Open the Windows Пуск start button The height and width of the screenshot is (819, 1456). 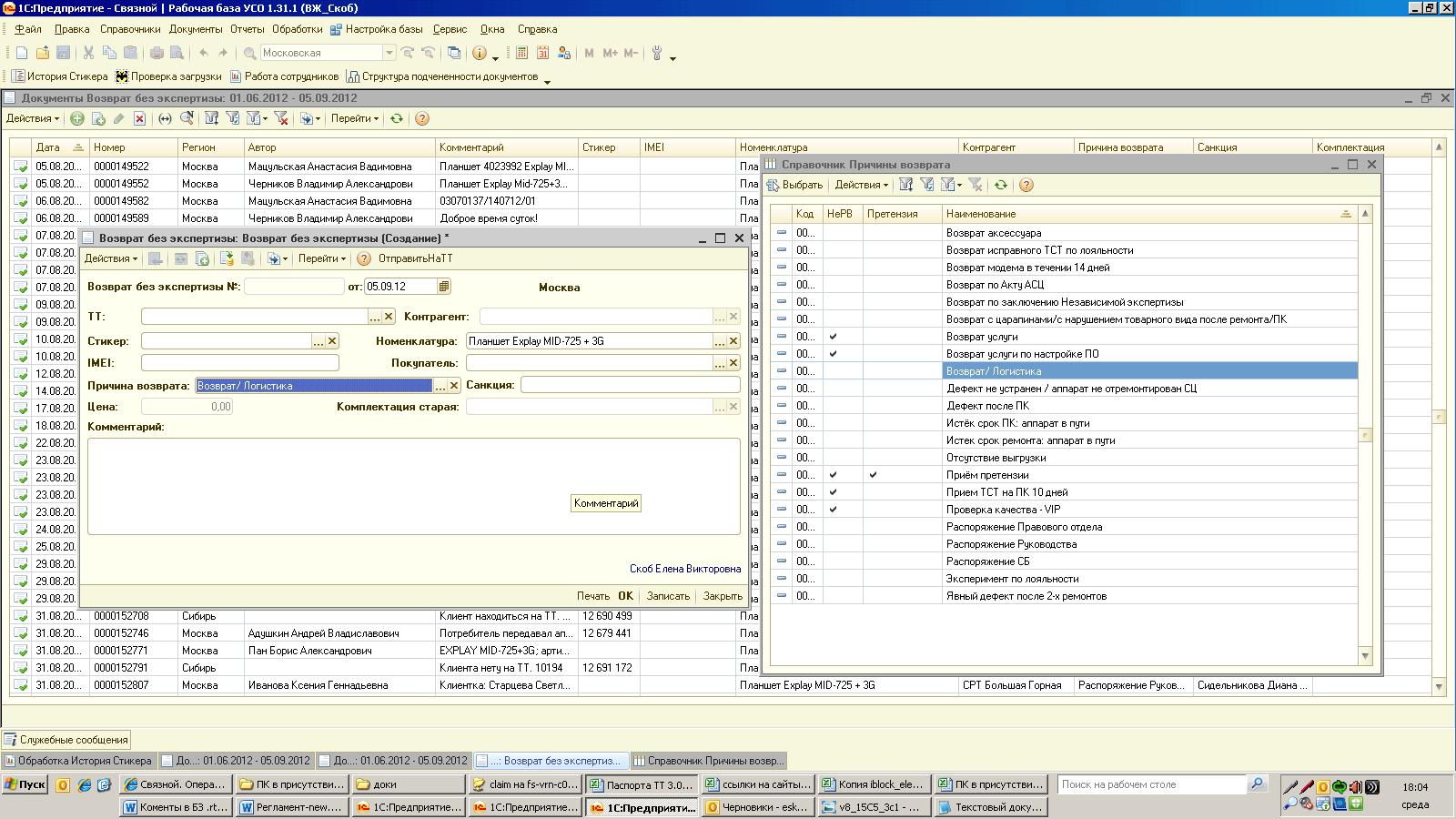click(25, 784)
